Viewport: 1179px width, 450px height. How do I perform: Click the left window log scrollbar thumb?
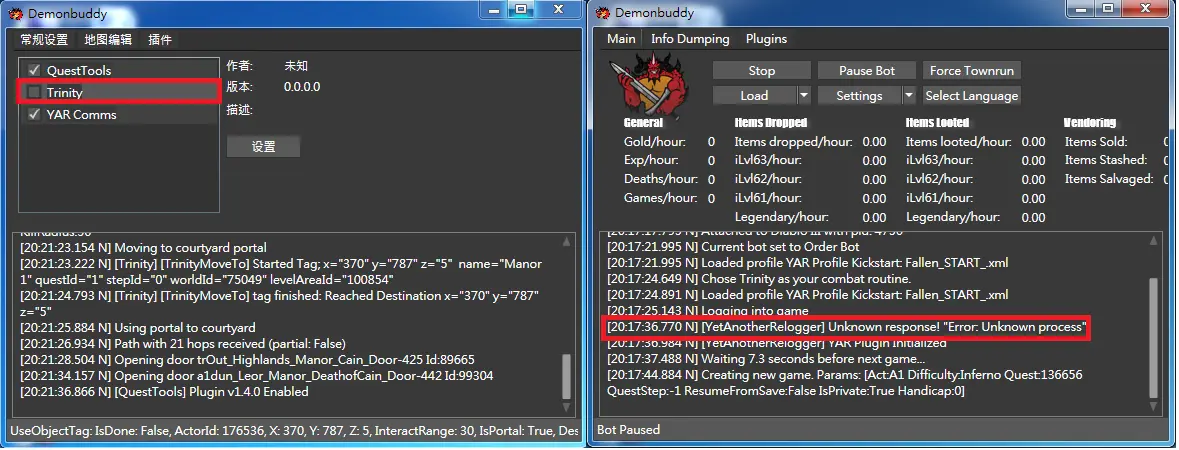click(566, 375)
